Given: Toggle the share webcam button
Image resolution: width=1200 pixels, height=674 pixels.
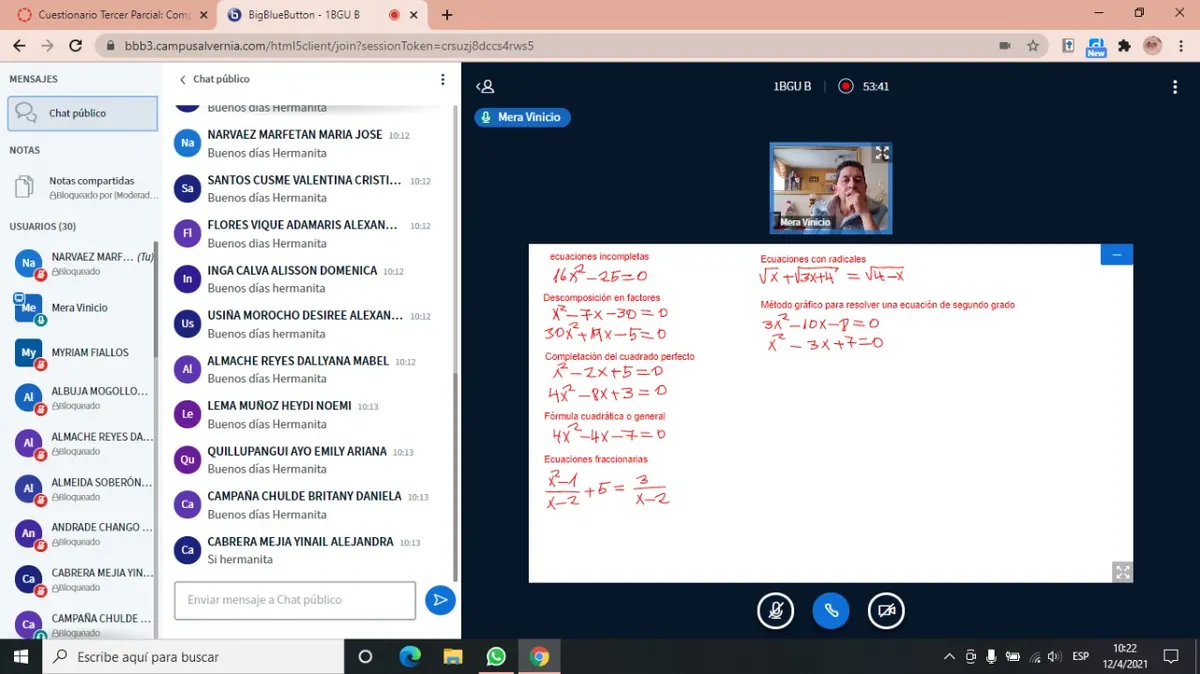Looking at the screenshot, I should pos(886,610).
